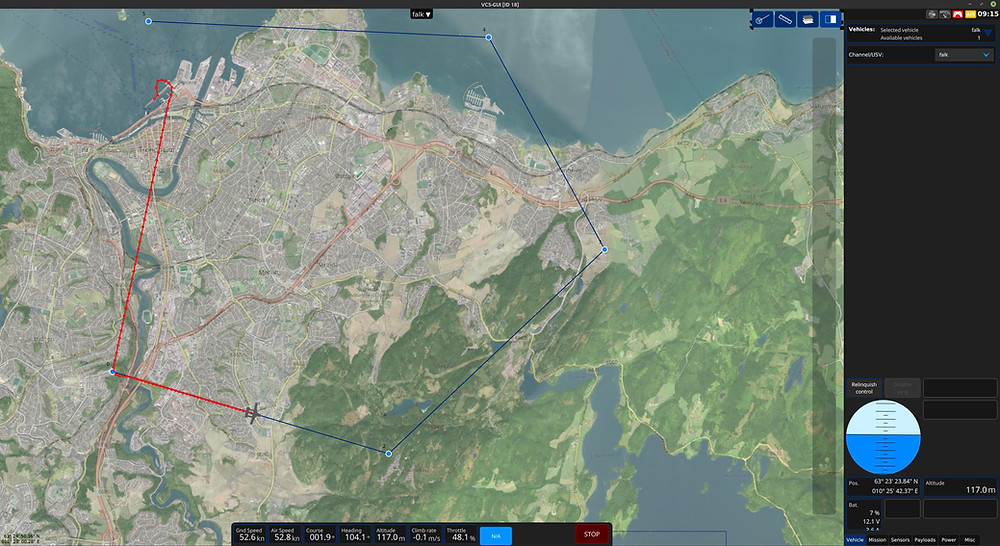Click the 09:15 clock in top bar

point(988,14)
